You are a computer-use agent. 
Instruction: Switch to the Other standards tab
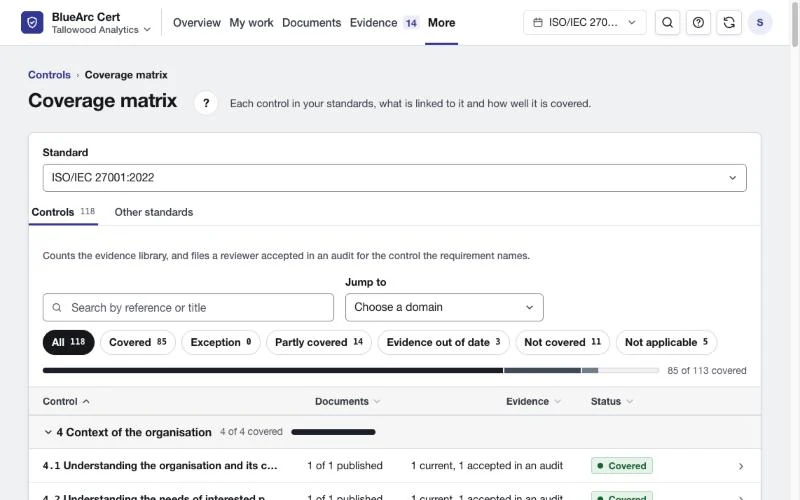pyautogui.click(x=154, y=212)
